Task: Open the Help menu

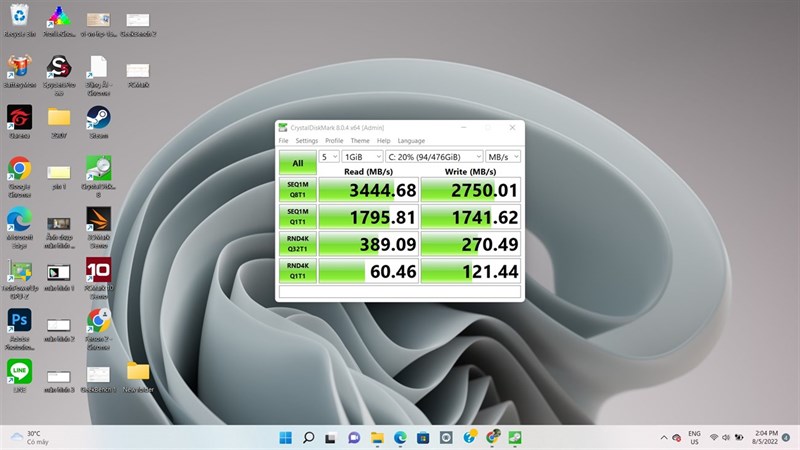Action: 383,141
